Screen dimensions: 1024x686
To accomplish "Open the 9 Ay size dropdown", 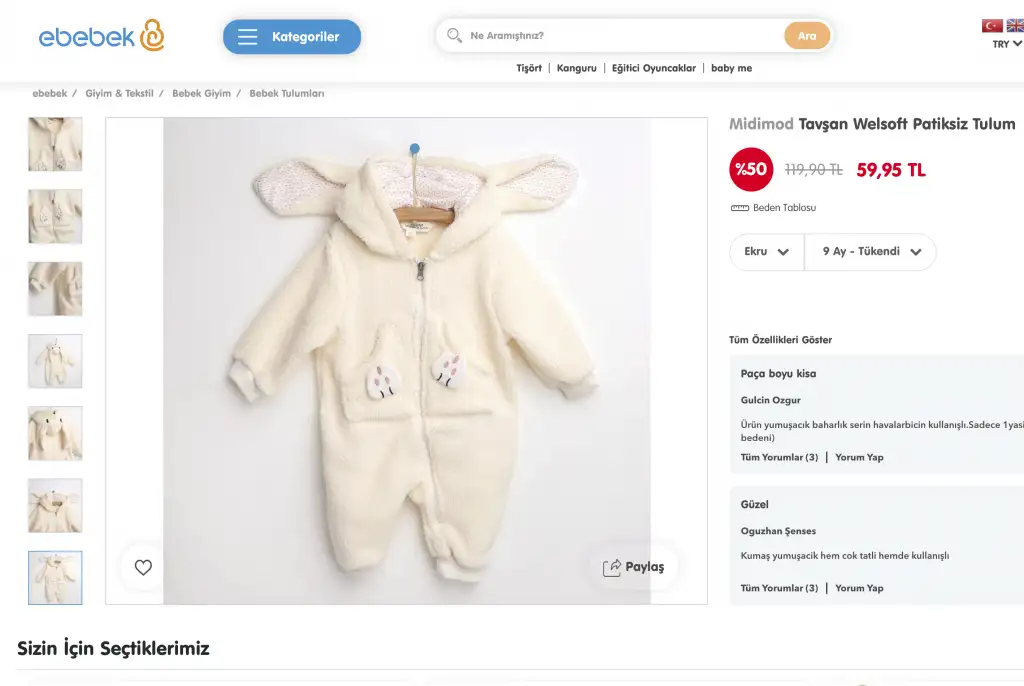I will click(x=870, y=252).
